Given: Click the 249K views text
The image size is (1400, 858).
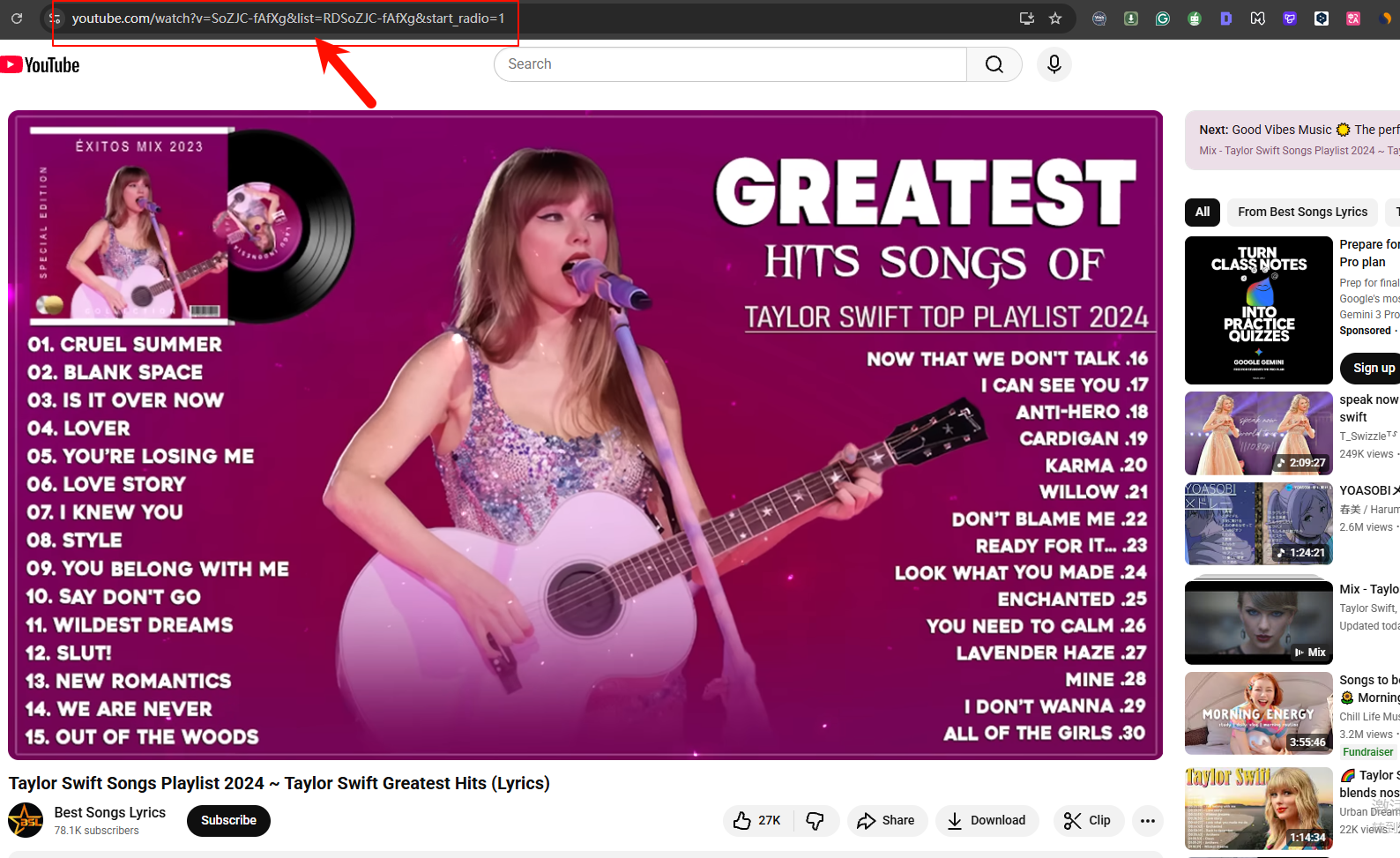Looking at the screenshot, I should pyautogui.click(x=1366, y=454).
